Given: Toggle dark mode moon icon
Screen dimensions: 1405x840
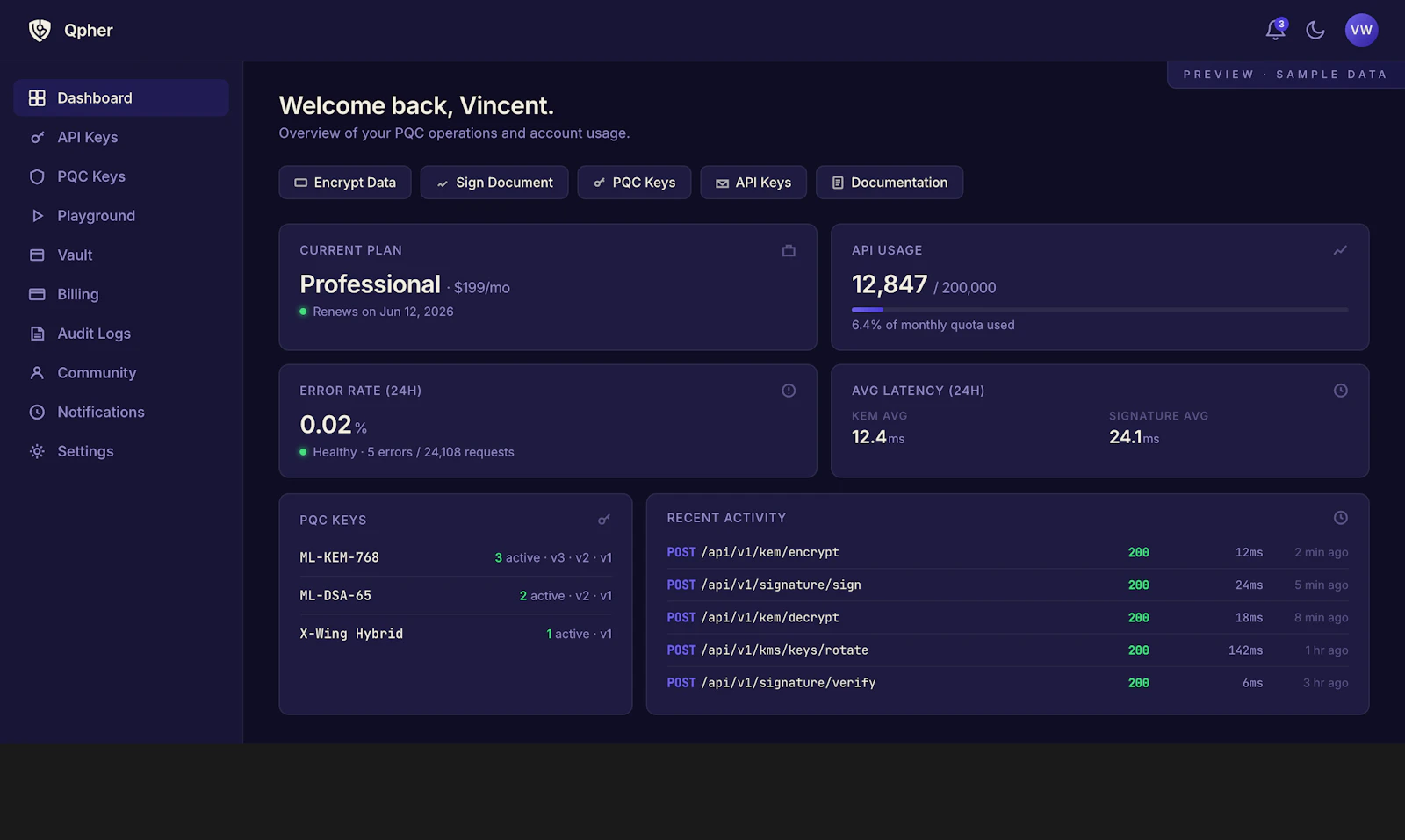Looking at the screenshot, I should (x=1315, y=30).
